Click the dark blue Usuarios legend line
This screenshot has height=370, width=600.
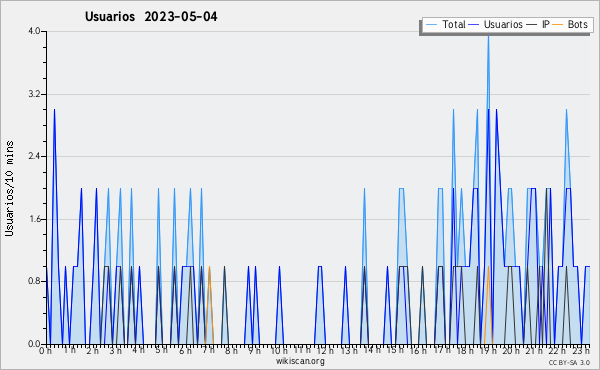click(x=474, y=25)
